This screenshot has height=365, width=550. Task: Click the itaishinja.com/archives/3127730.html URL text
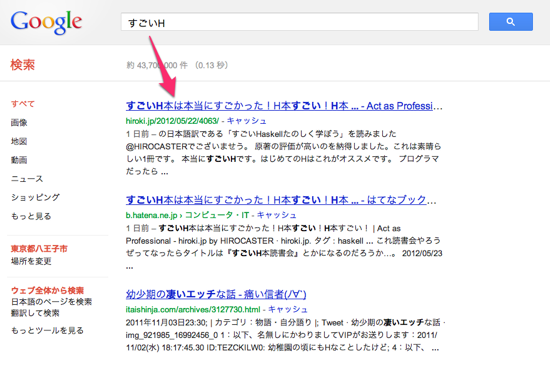pyautogui.click(x=193, y=309)
